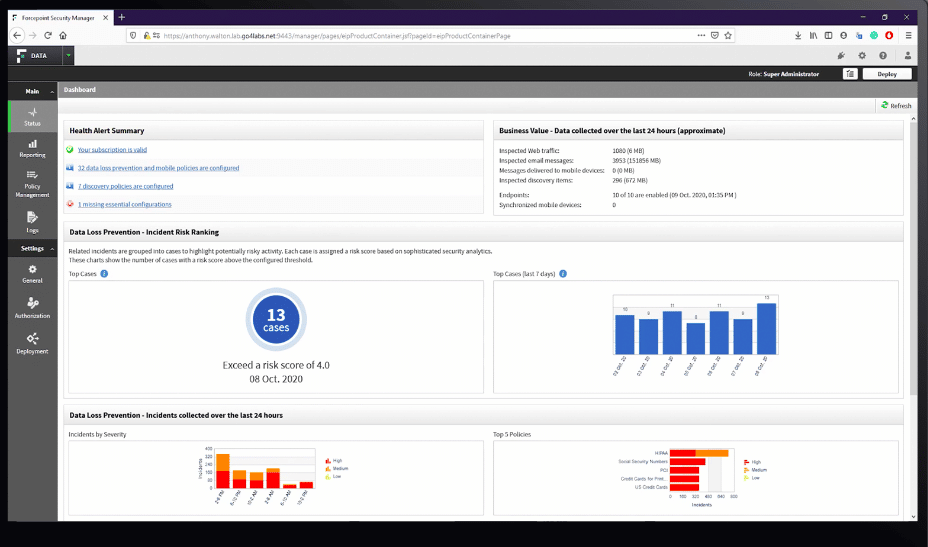Click the site security padlock icon
Image resolution: width=928 pixels, height=547 pixels.
147,36
